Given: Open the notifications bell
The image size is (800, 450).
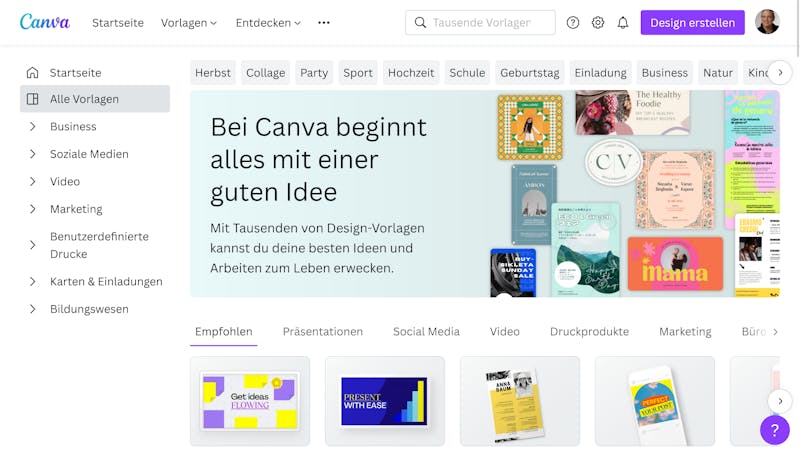Looking at the screenshot, I should [x=623, y=22].
